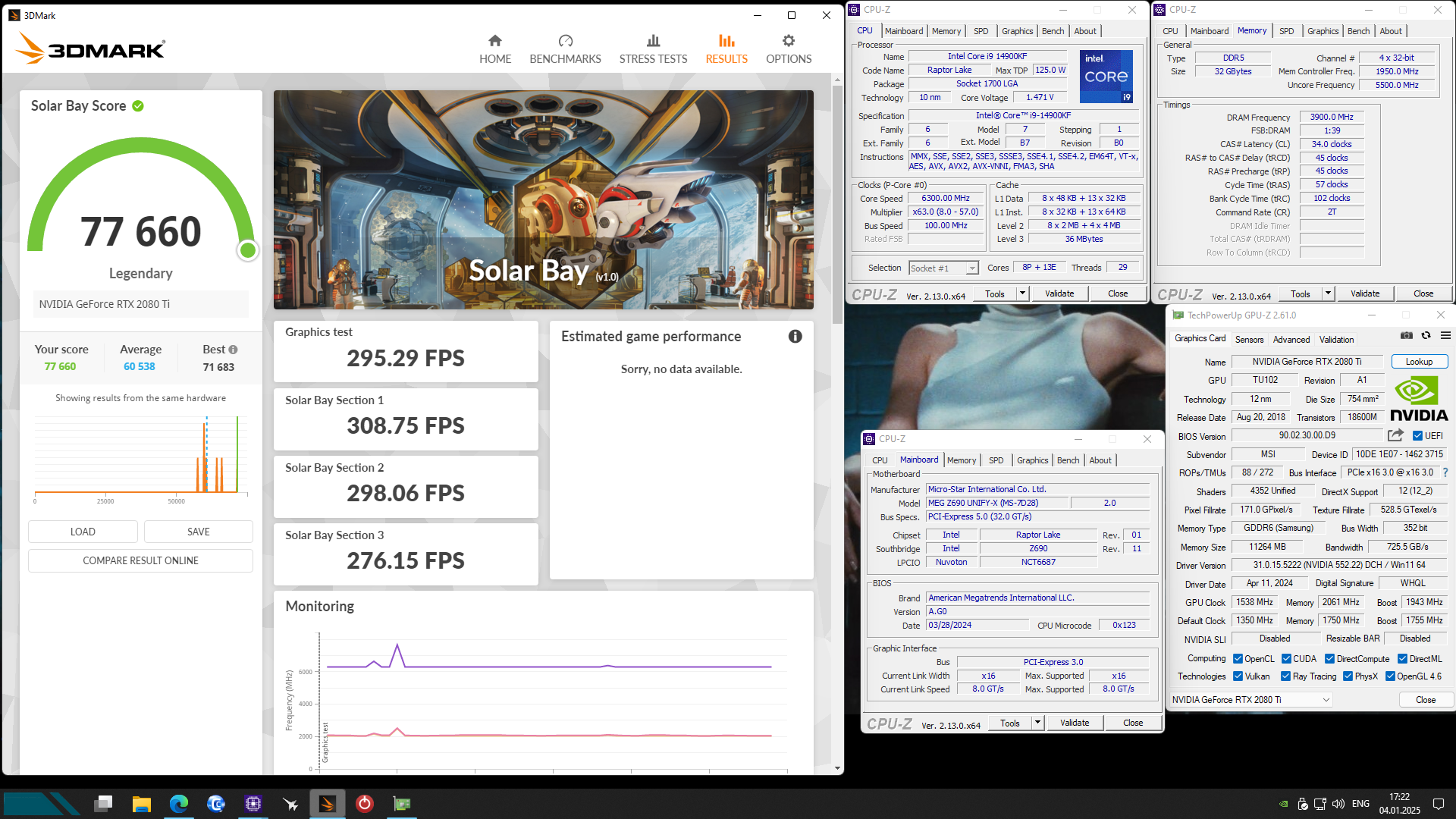Click BIOS export share icon in GPU-Z
The width and height of the screenshot is (1456, 819).
tap(1395, 435)
